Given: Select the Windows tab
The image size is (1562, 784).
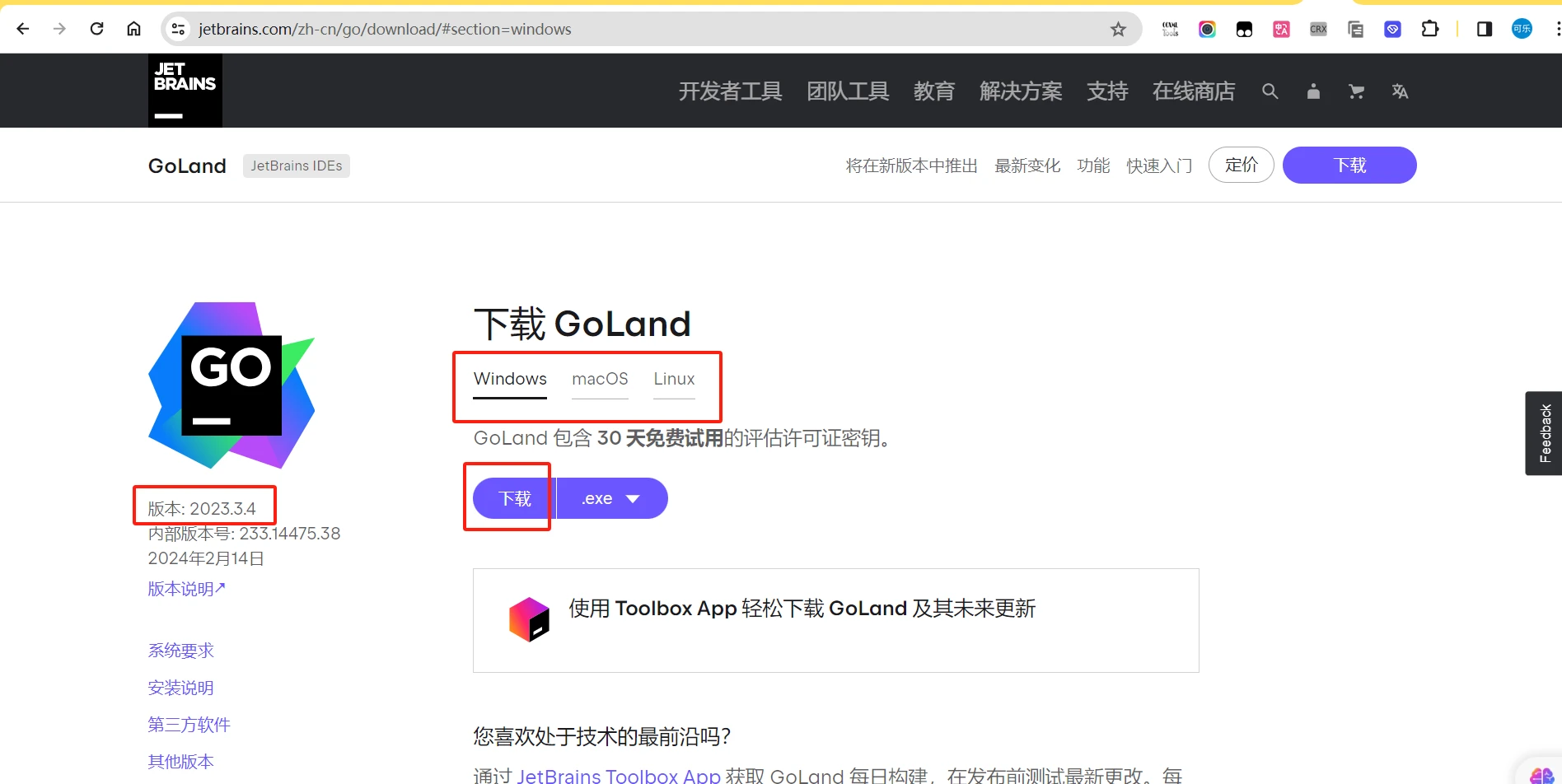Looking at the screenshot, I should point(510,379).
